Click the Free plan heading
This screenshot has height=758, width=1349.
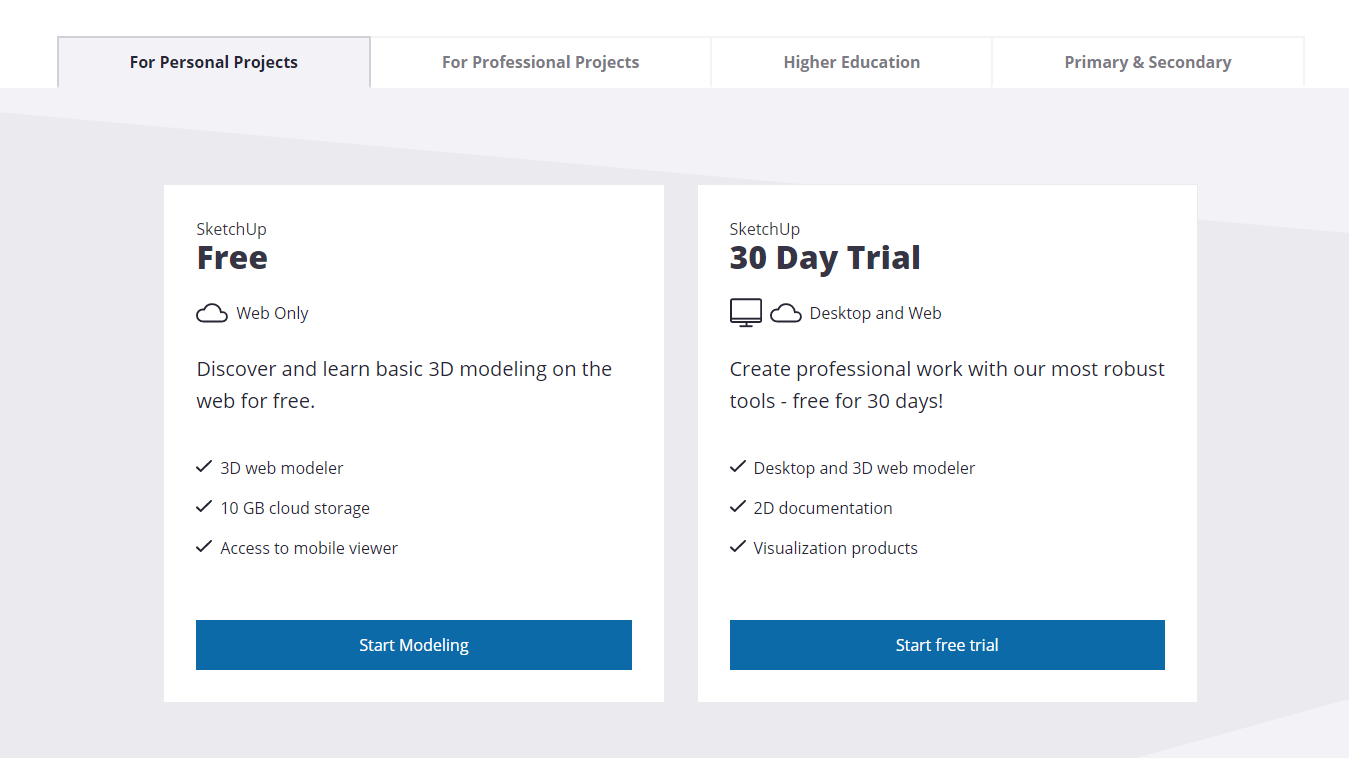[x=232, y=258]
